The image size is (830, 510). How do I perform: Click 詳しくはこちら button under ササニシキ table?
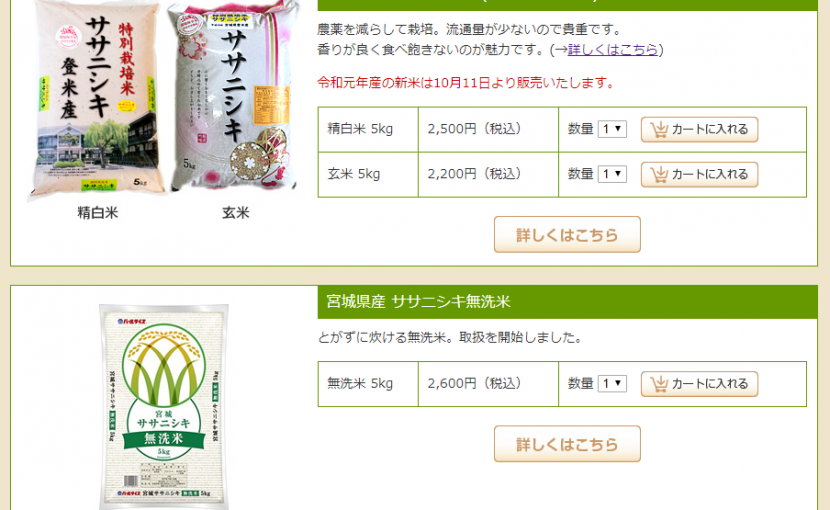click(x=567, y=235)
